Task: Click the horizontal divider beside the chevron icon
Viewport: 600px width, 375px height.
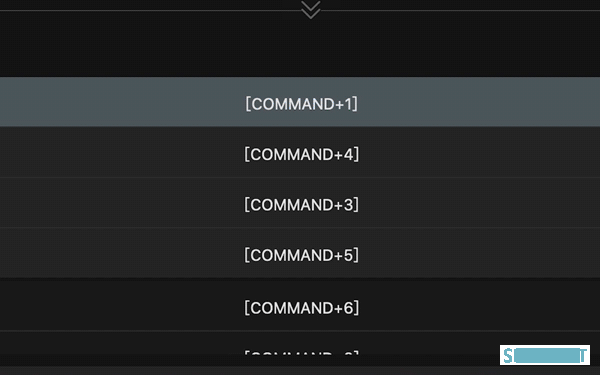Action: tap(149, 11)
